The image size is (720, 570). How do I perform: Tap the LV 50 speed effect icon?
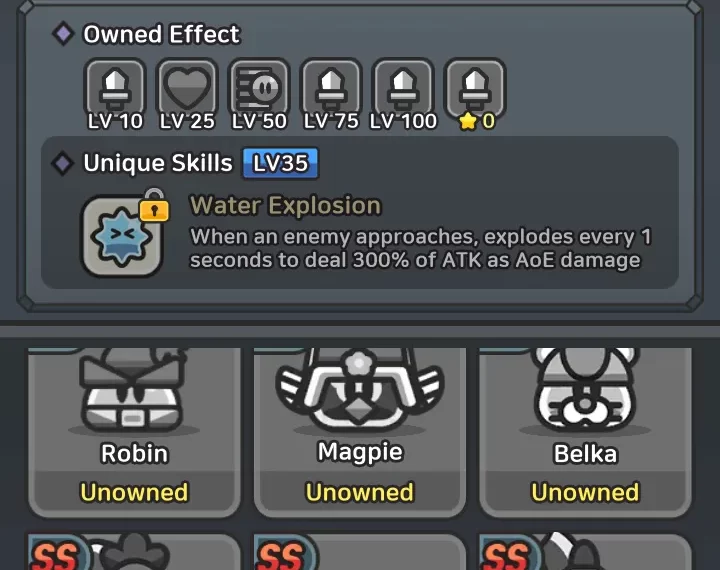point(259,87)
